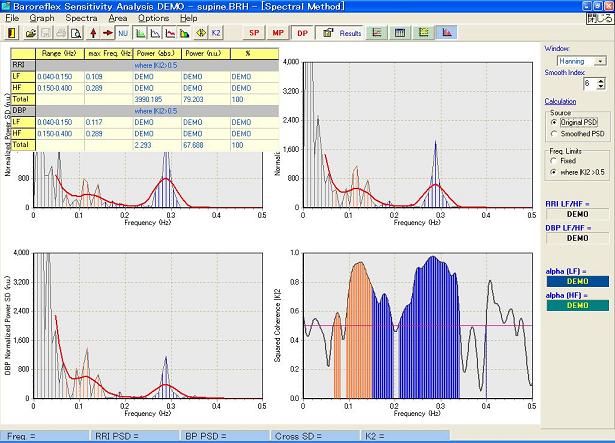This screenshot has height=443, width=615.
Task: Open the Help menu
Action: pyautogui.click(x=189, y=18)
